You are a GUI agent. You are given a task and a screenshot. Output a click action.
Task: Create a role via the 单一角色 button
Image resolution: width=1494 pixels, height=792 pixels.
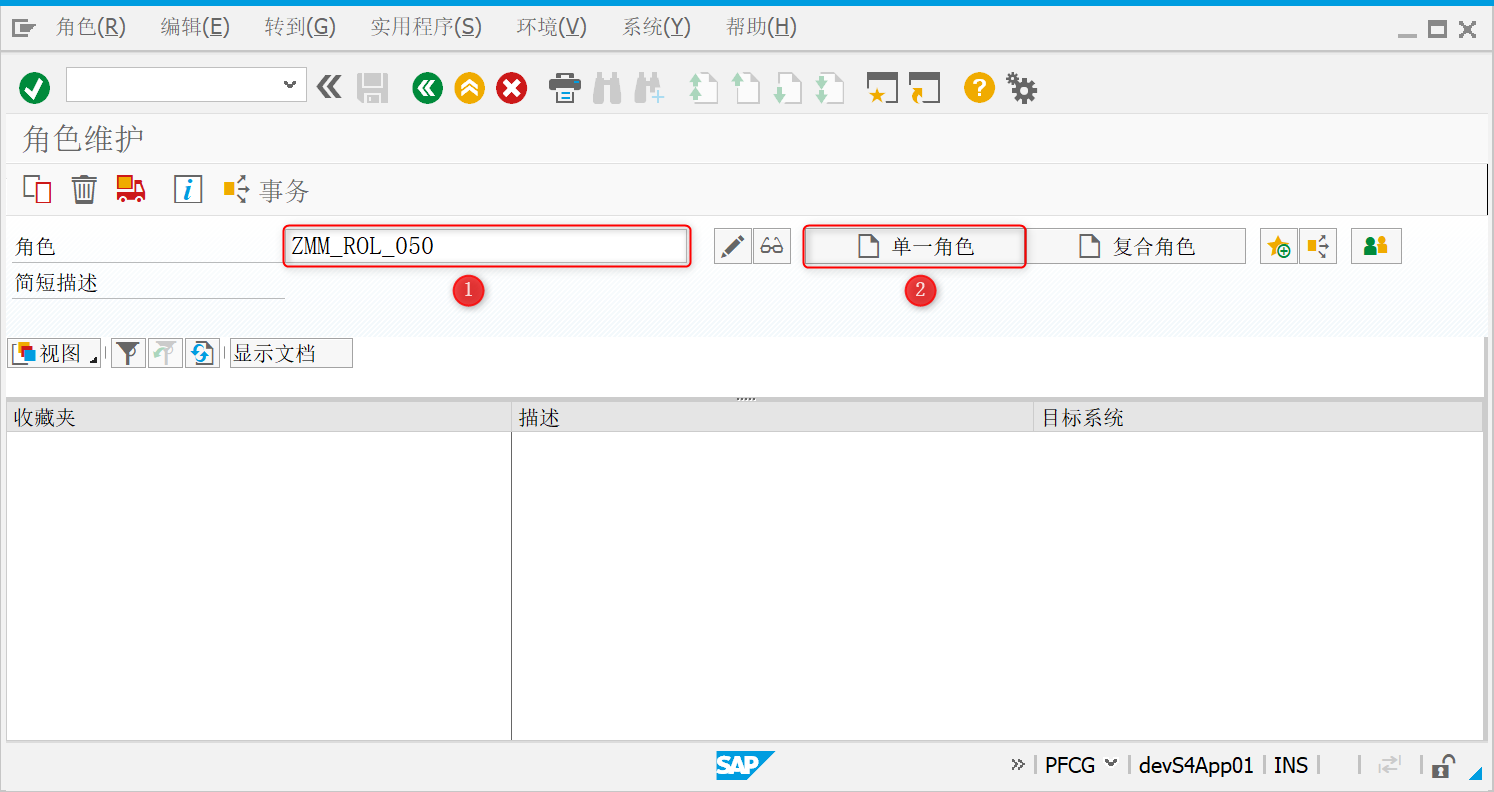914,245
